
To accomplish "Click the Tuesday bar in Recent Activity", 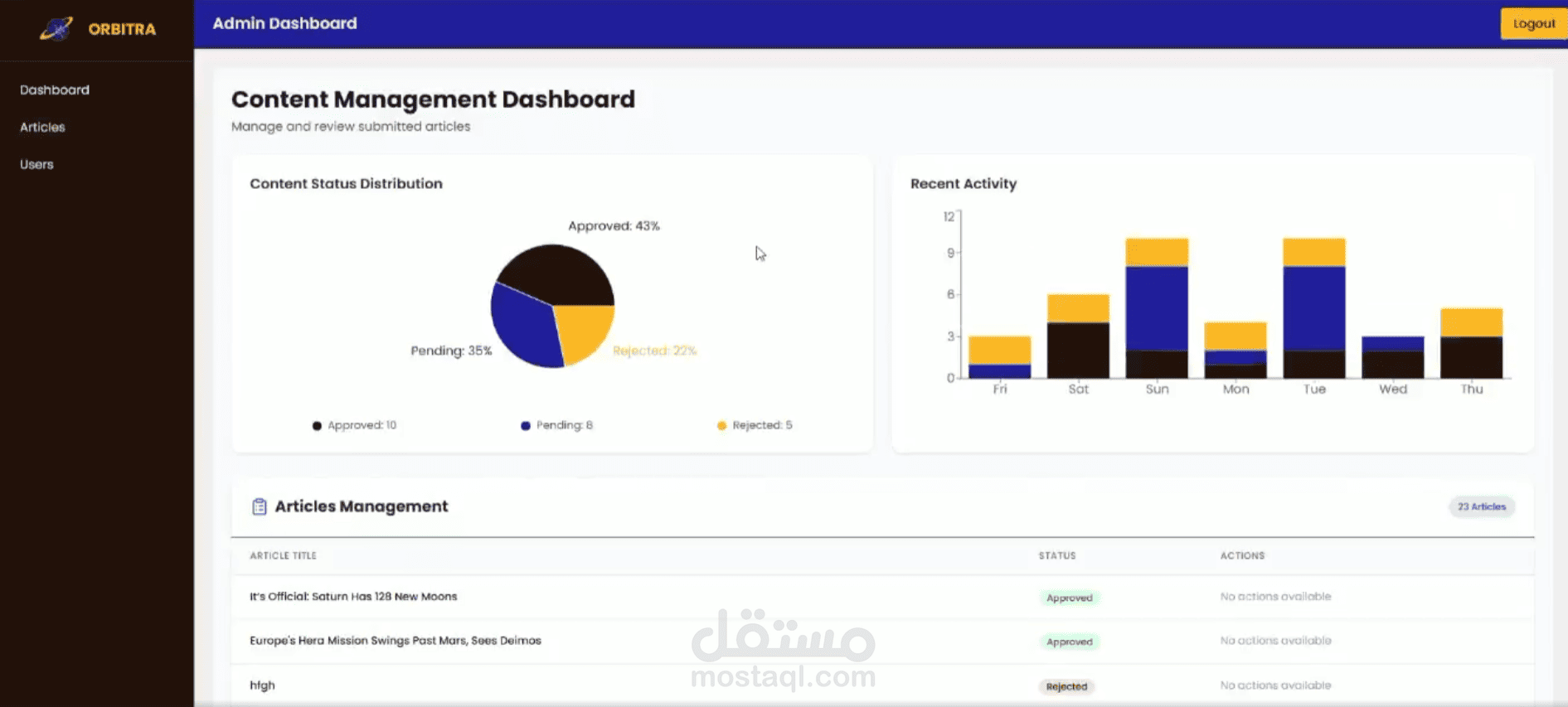I will tap(1314, 308).
